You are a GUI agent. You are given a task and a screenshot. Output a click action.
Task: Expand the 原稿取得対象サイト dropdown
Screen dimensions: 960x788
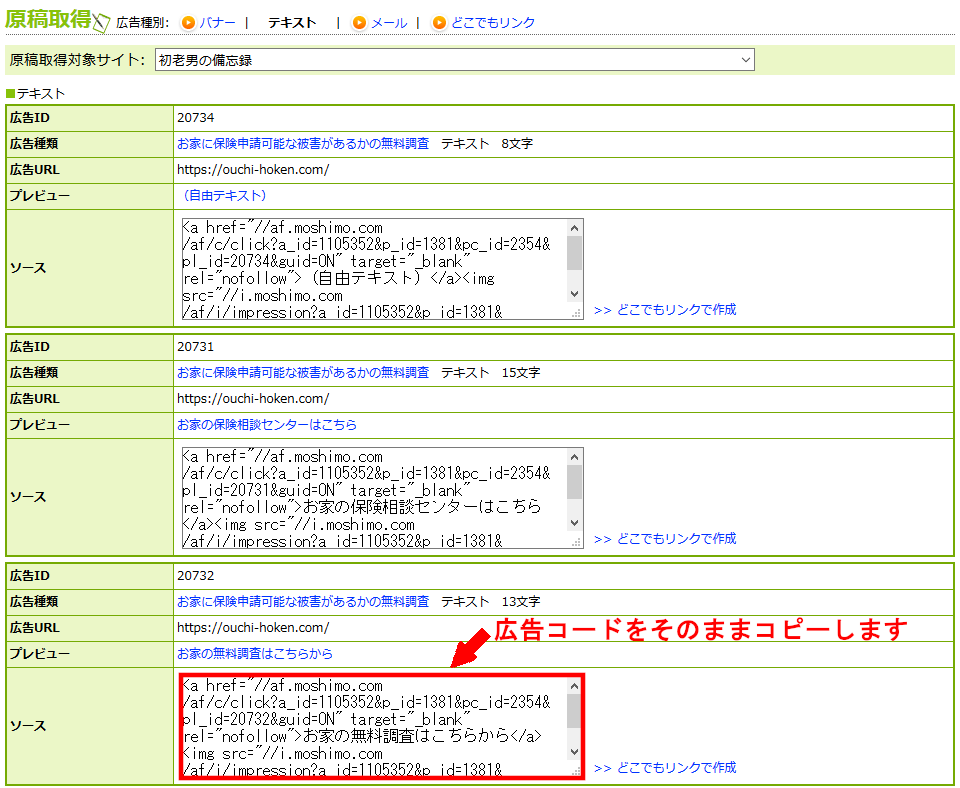pos(454,60)
